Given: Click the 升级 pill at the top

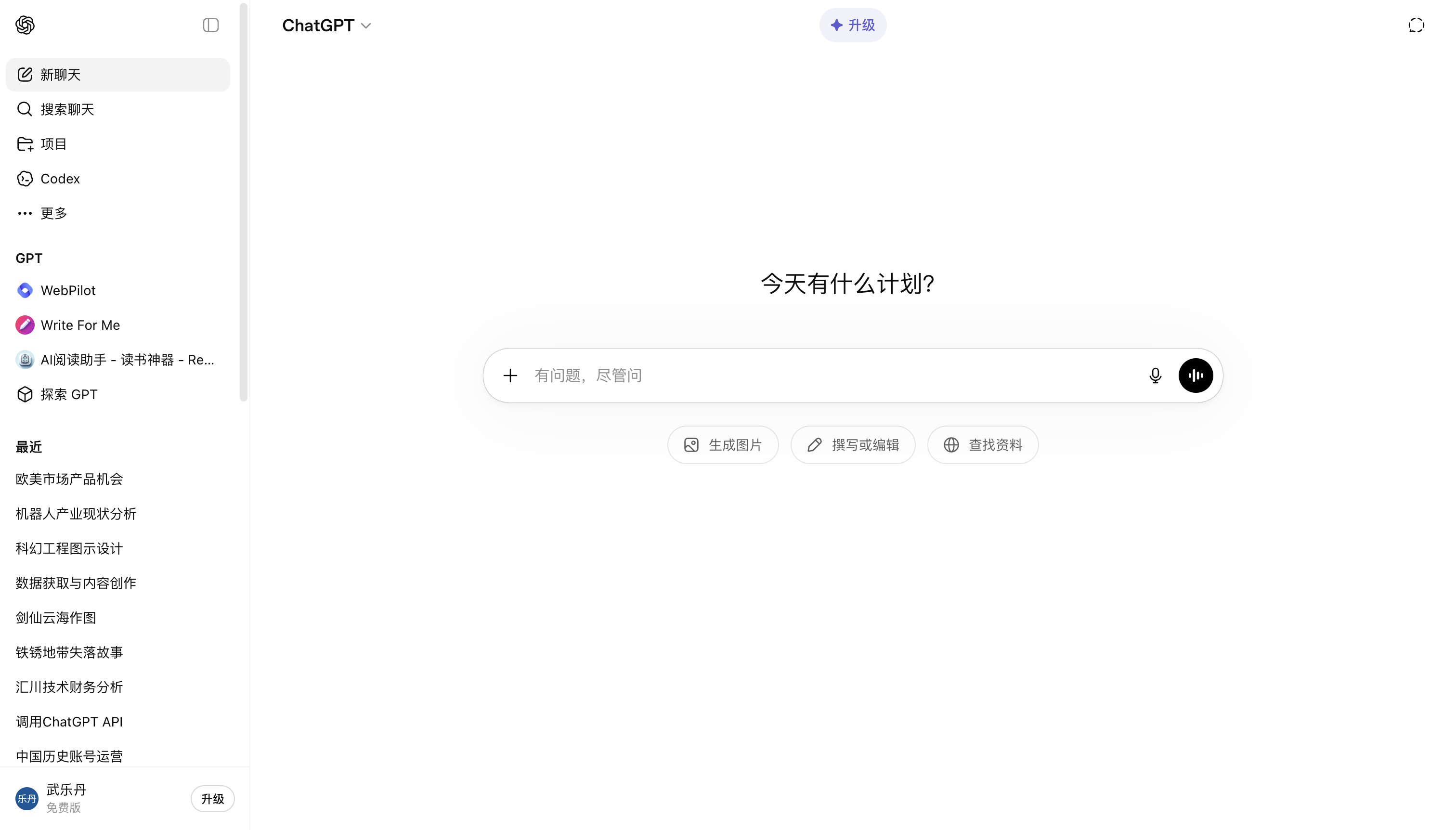Looking at the screenshot, I should click(x=853, y=25).
